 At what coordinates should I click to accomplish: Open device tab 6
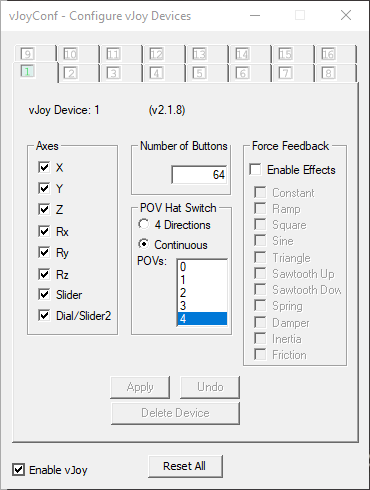click(250, 73)
